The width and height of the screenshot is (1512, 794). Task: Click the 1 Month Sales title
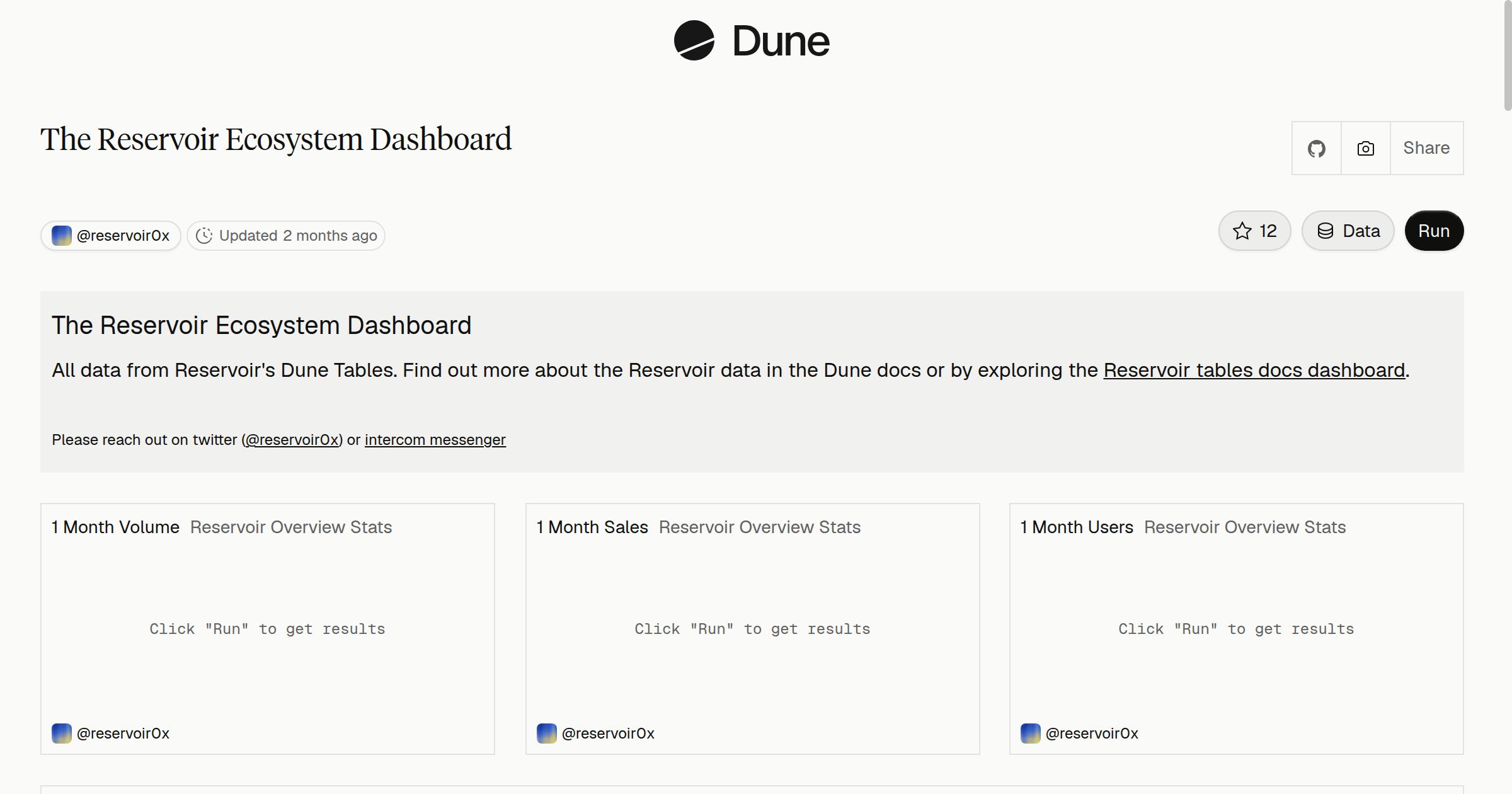click(x=592, y=527)
